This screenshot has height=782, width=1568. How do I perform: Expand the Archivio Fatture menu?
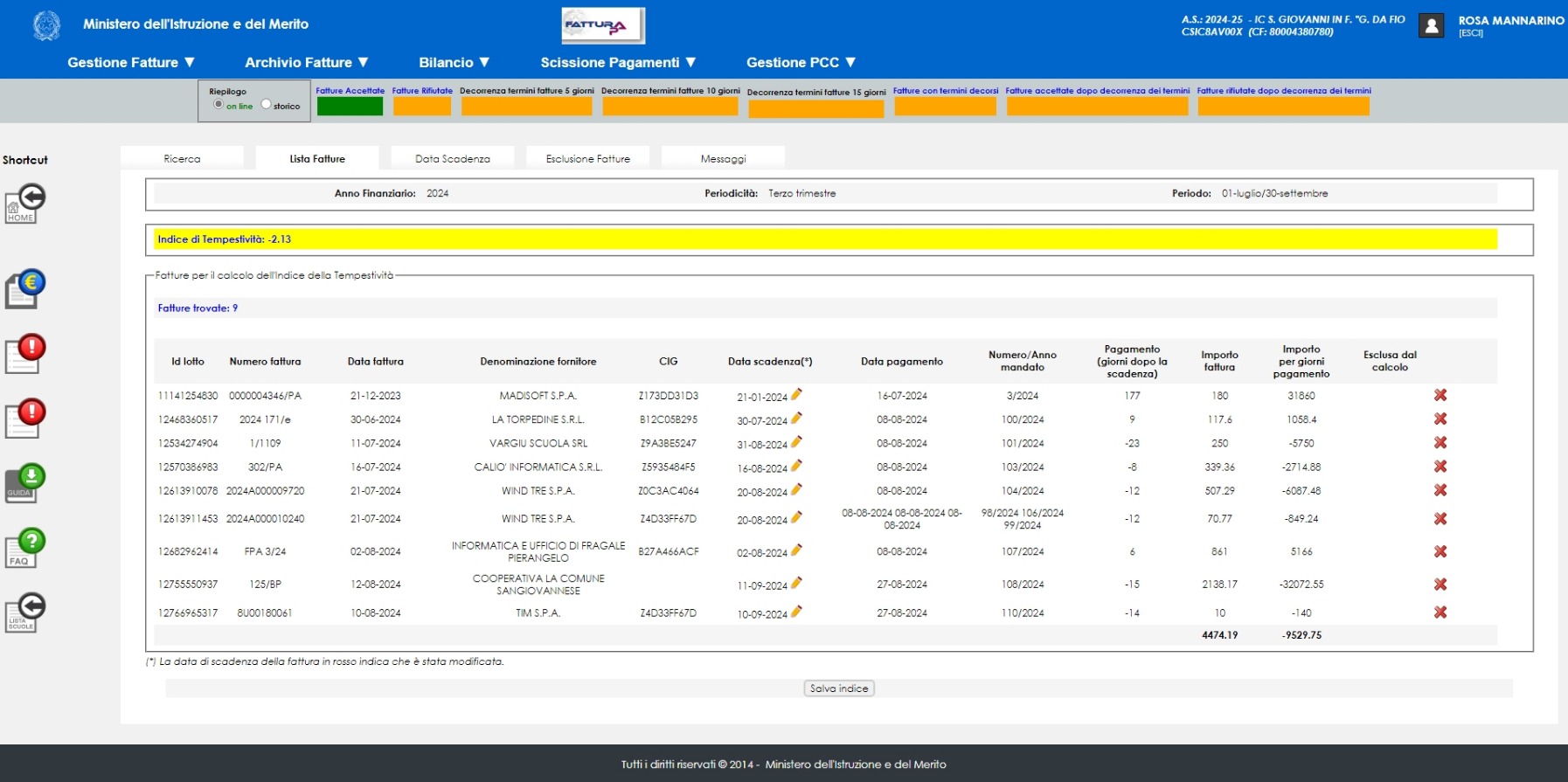tap(307, 63)
